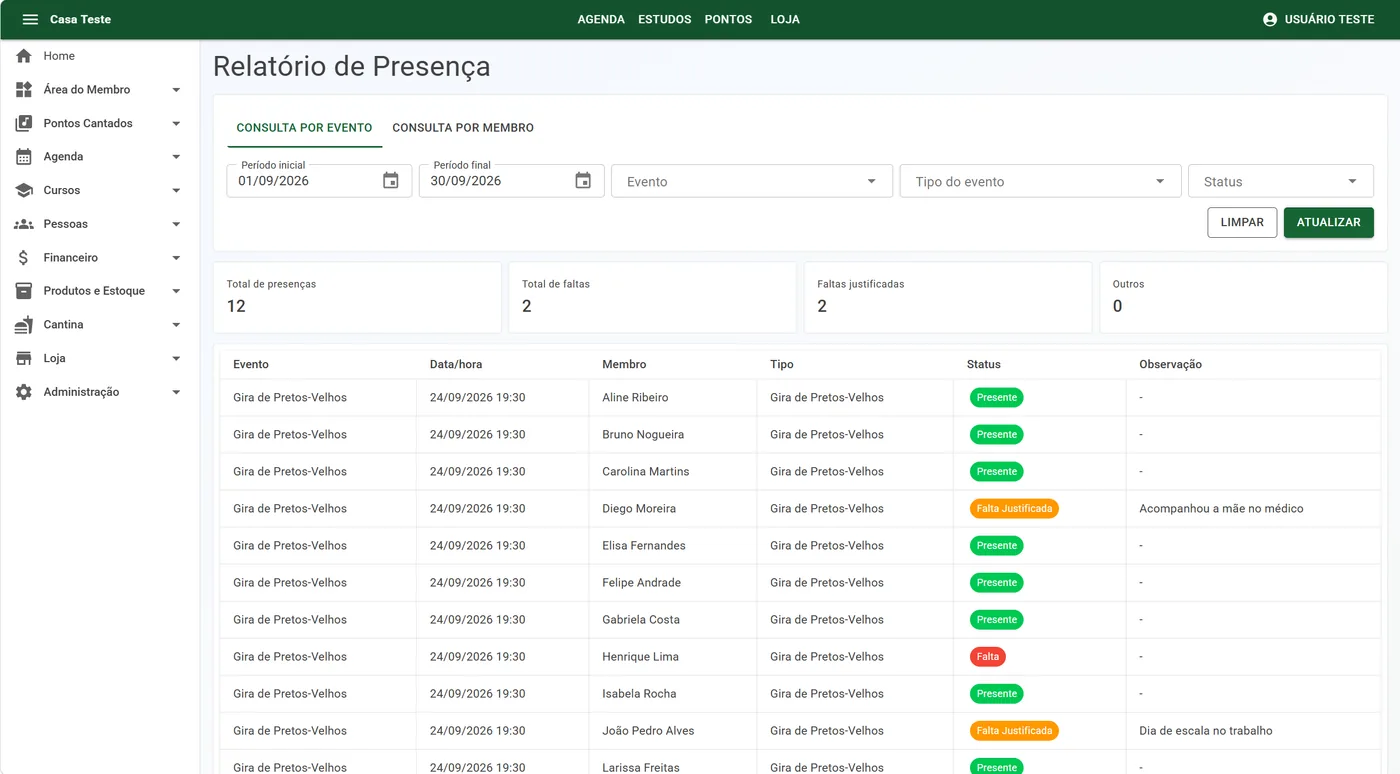
Task: Click the Cantina food icon
Action: click(x=24, y=325)
